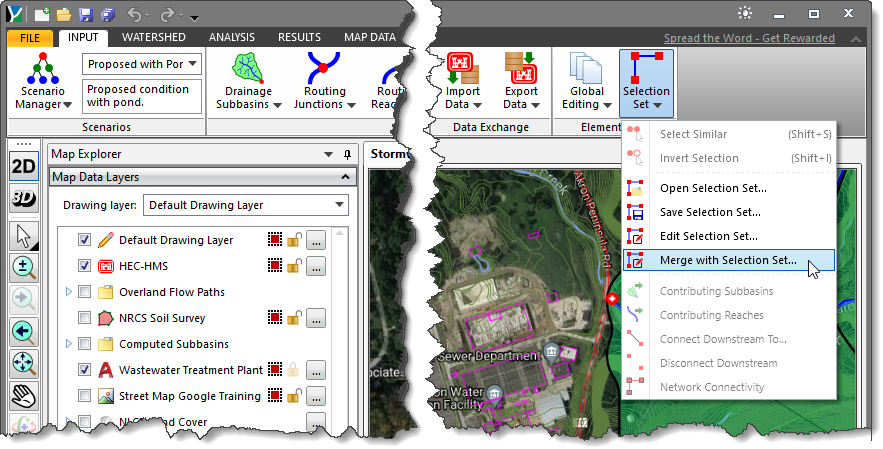Collapse the ribbon with chevron

pos(855,39)
